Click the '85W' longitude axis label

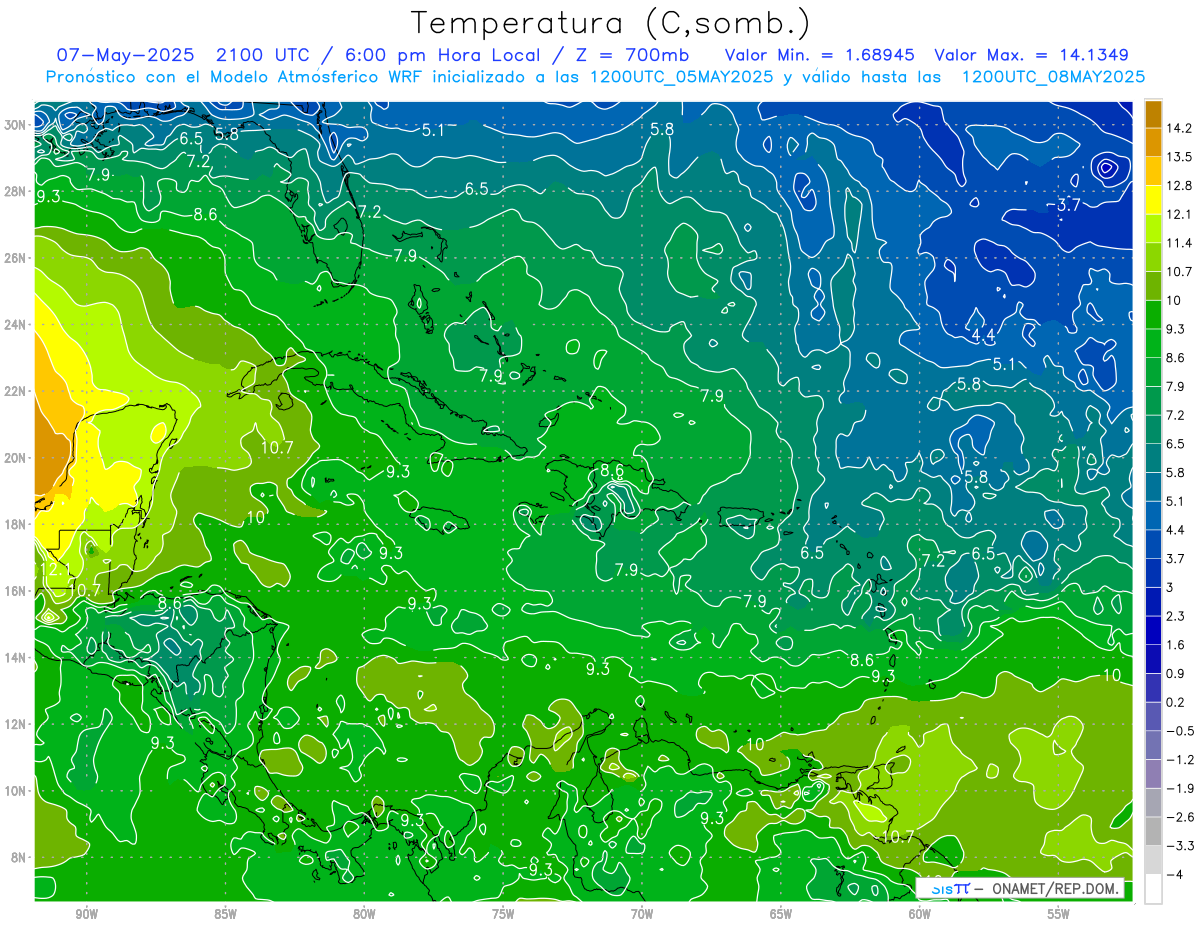pyautogui.click(x=225, y=914)
